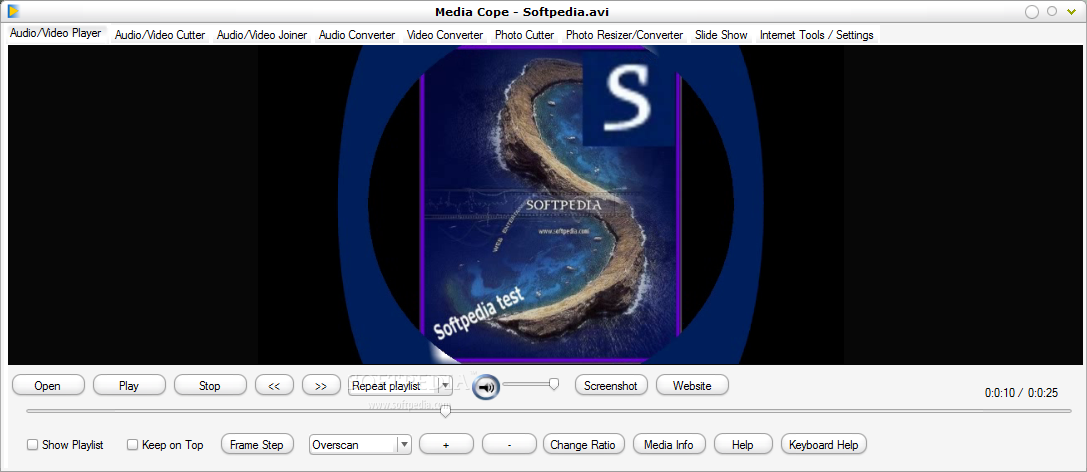The height and width of the screenshot is (472, 1087).
Task: Open the Photo Cutter tab
Action: pos(525,35)
